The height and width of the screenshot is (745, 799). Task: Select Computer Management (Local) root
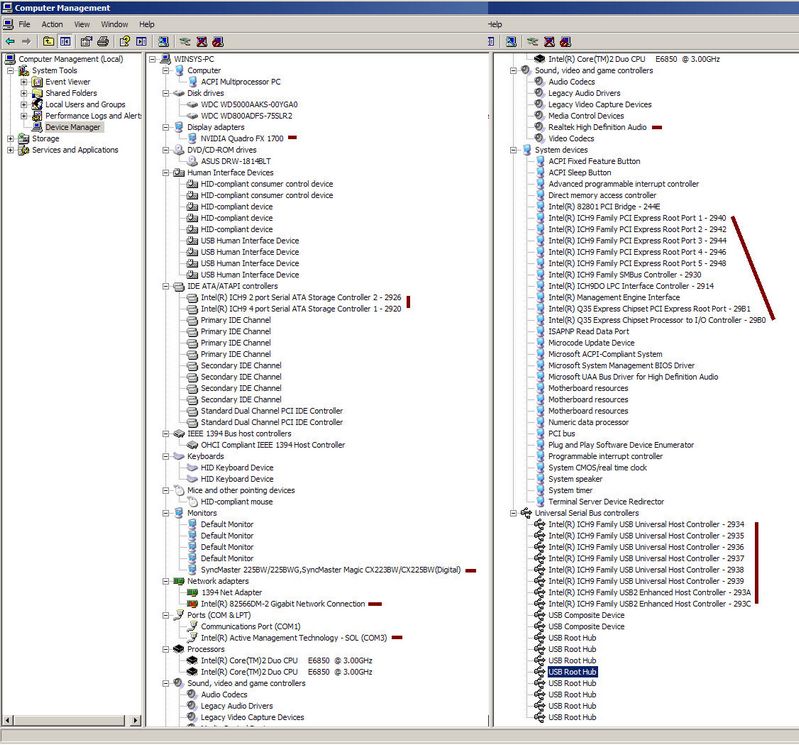coord(71,59)
